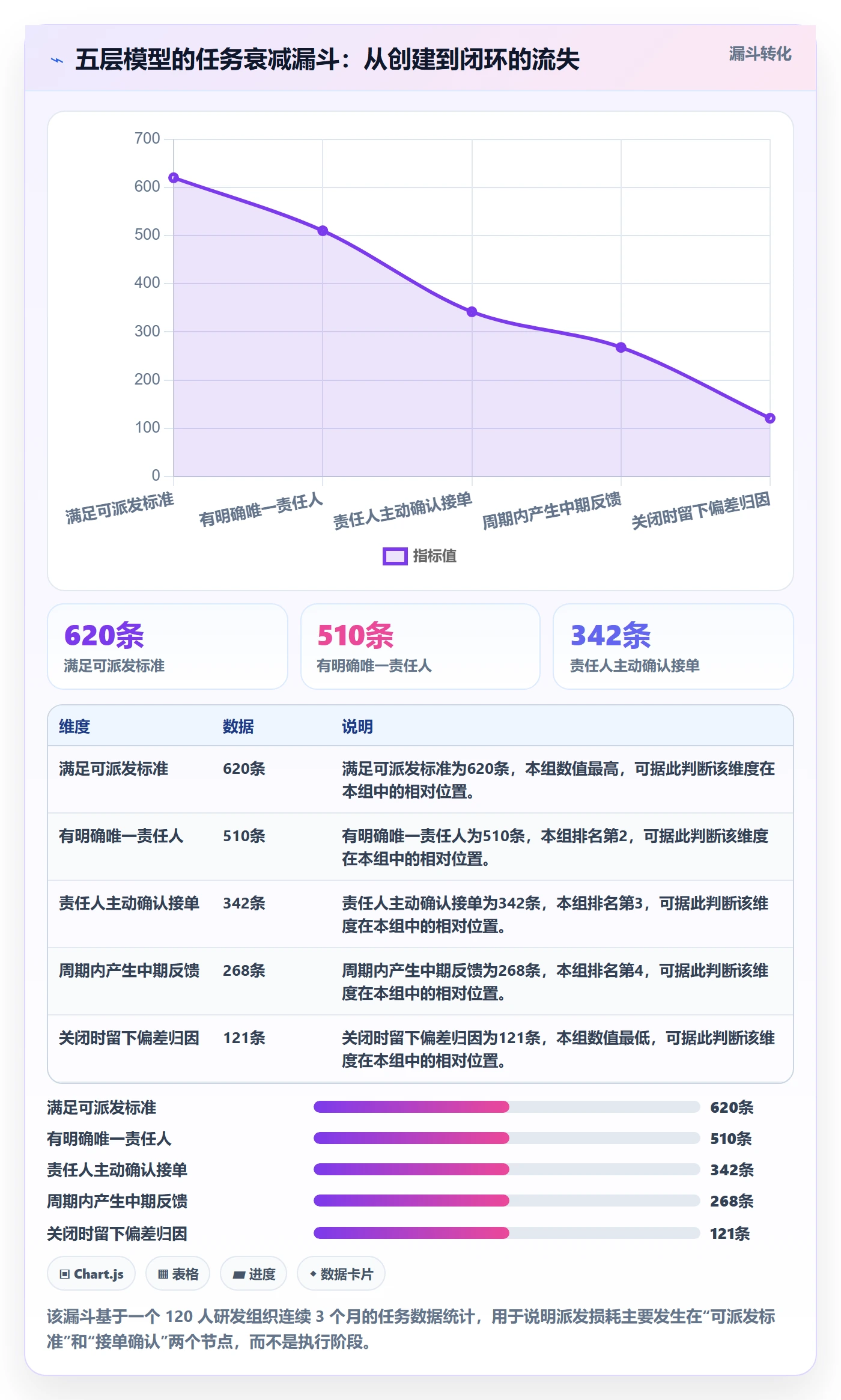Select the 周期内产生中期反馈 table row name
The height and width of the screenshot is (1400, 841).
click(129, 970)
